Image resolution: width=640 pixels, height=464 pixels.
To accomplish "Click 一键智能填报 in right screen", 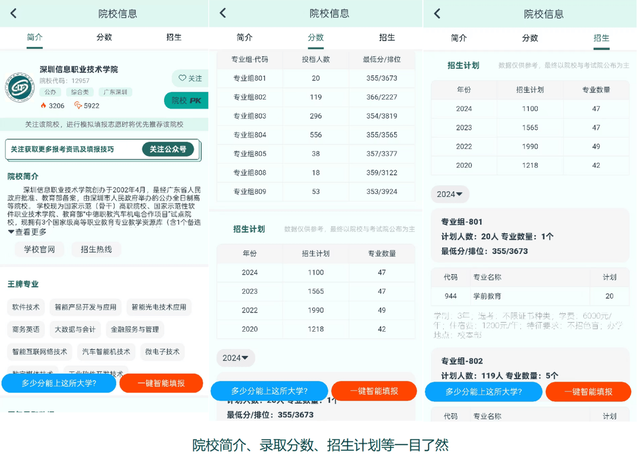I will pos(588,392).
